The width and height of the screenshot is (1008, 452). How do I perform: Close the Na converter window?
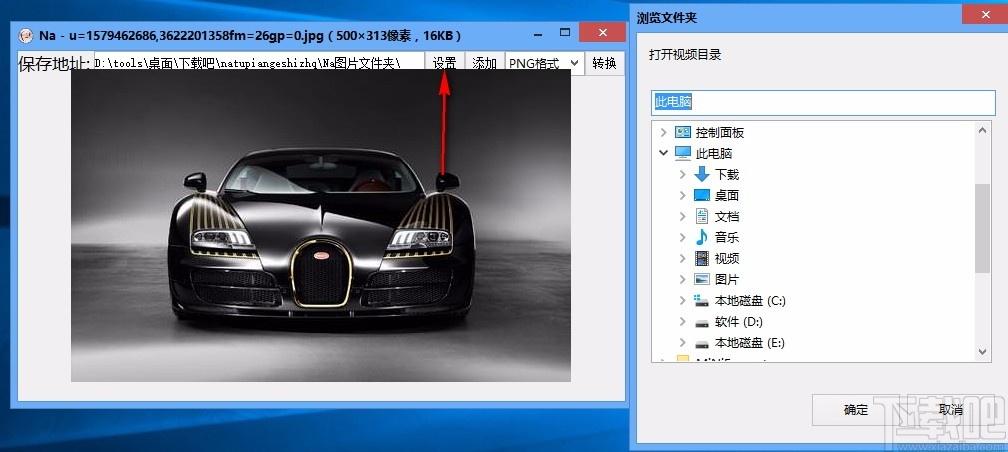602,32
